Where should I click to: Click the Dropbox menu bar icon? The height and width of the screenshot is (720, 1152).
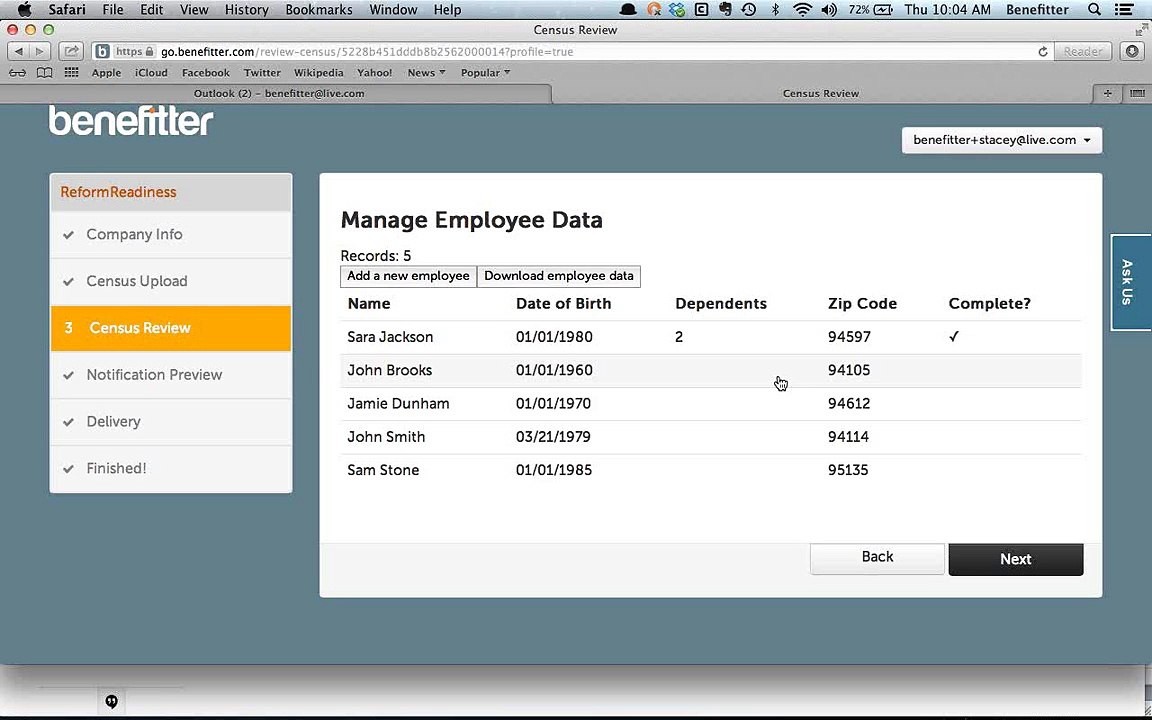(x=677, y=10)
